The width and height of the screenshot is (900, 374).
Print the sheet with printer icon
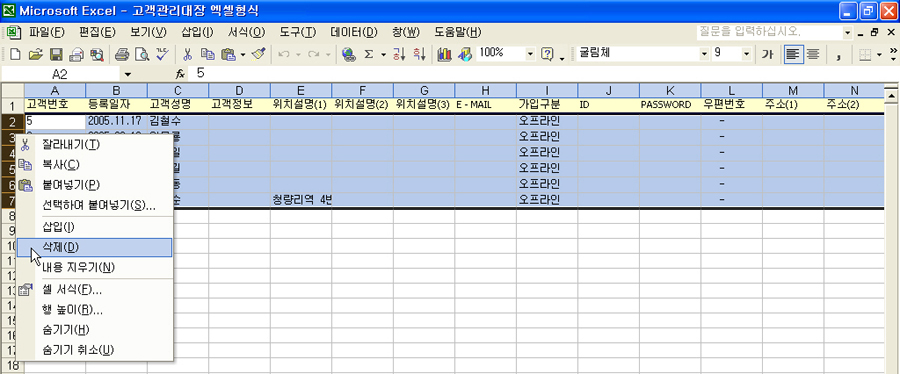[x=122, y=54]
